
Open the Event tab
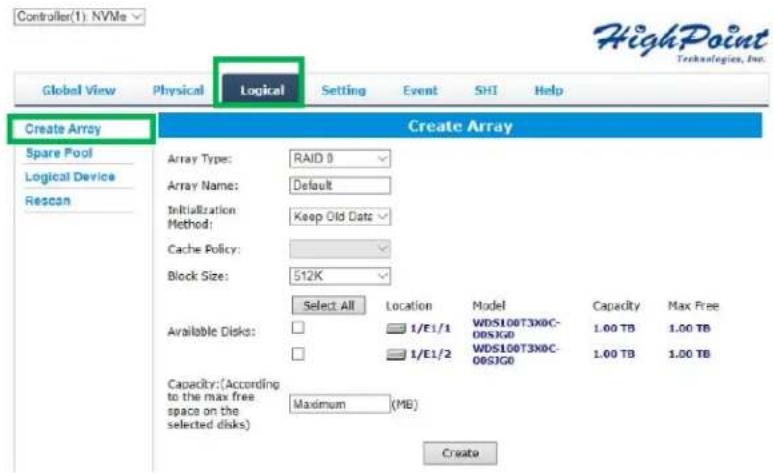(420, 90)
